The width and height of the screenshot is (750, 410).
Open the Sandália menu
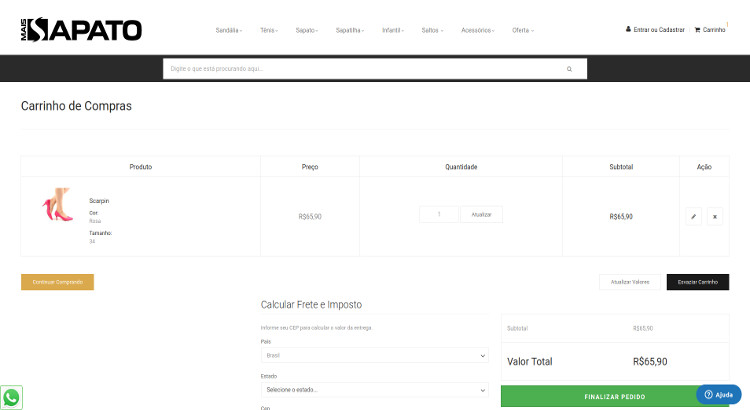pos(229,30)
